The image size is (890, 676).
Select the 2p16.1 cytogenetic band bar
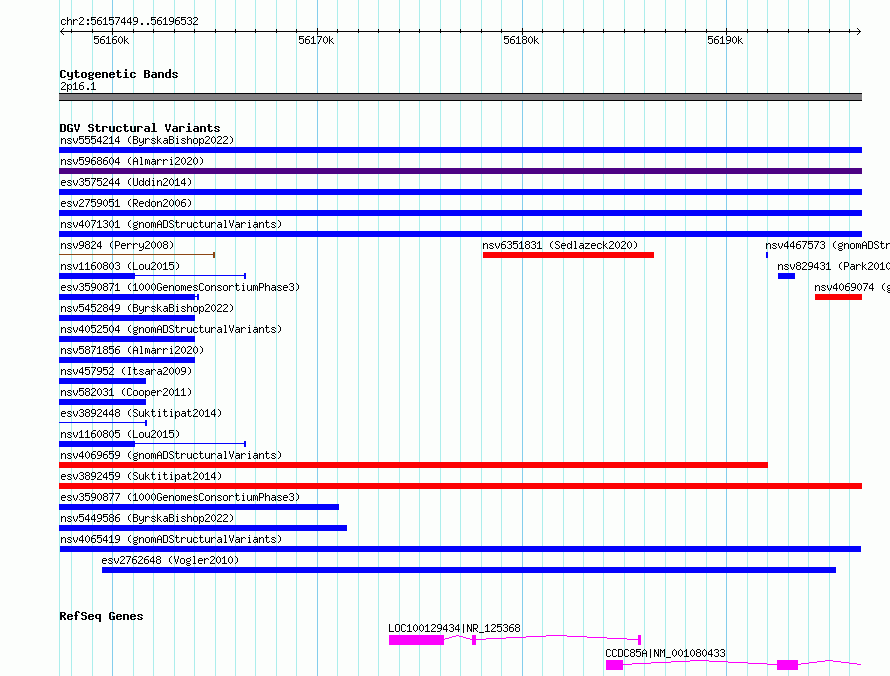tap(460, 97)
